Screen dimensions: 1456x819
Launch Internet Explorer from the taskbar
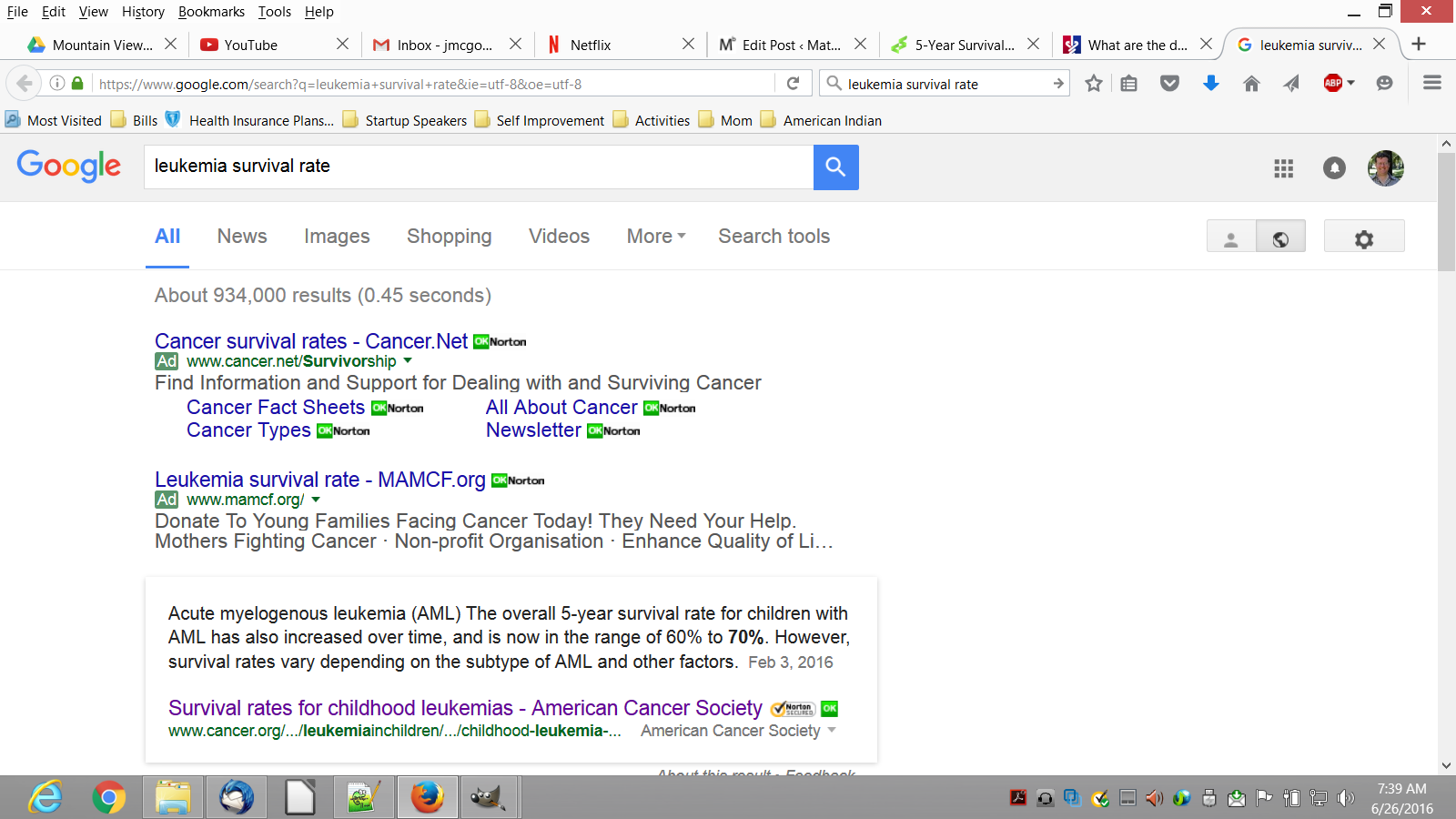(45, 798)
